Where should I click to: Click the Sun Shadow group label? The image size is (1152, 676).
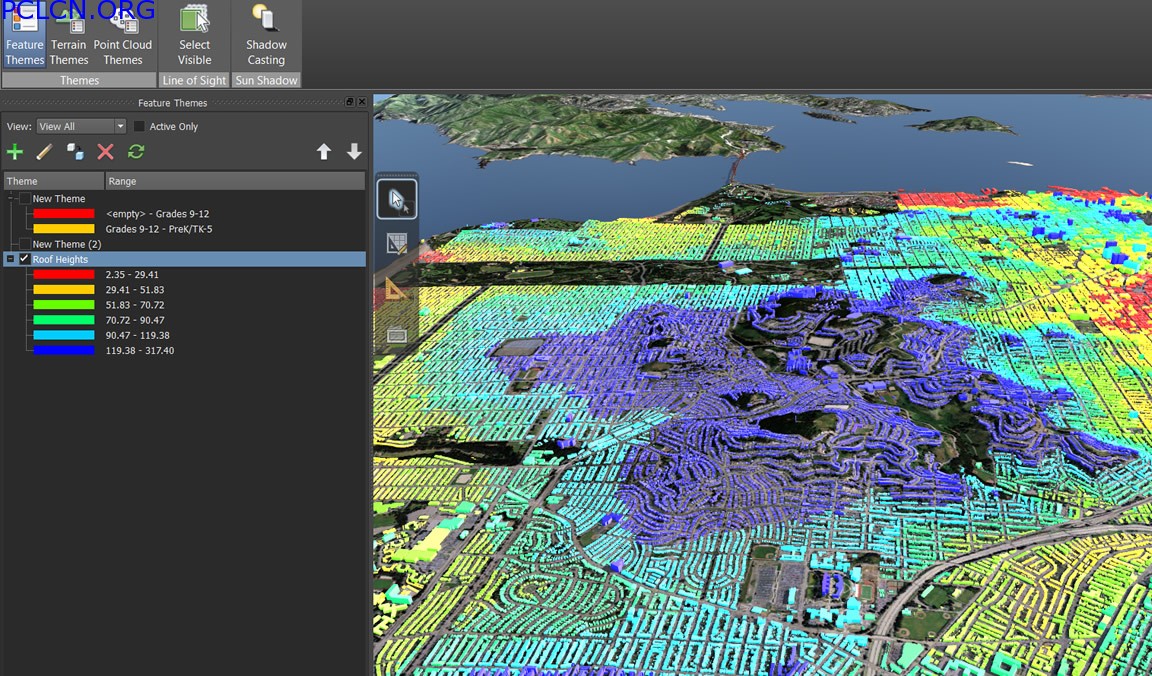coord(266,80)
